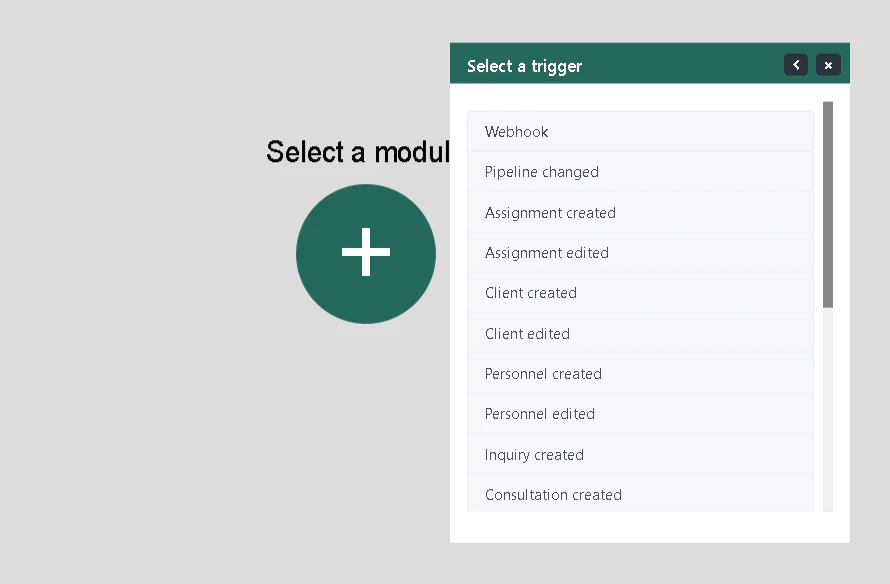Viewport: 890px width, 584px height.
Task: Go back using the chevron icon
Action: 796,65
